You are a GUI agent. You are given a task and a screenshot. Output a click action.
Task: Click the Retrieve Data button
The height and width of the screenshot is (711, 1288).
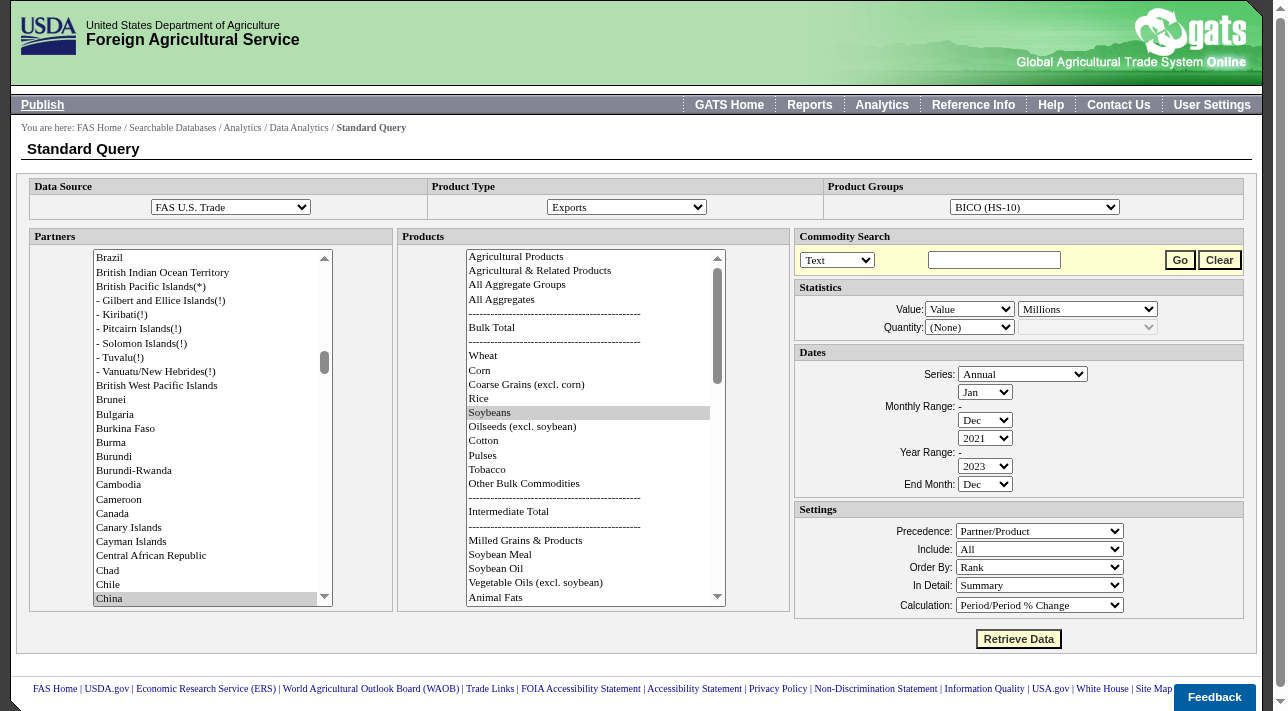[x=1018, y=639]
